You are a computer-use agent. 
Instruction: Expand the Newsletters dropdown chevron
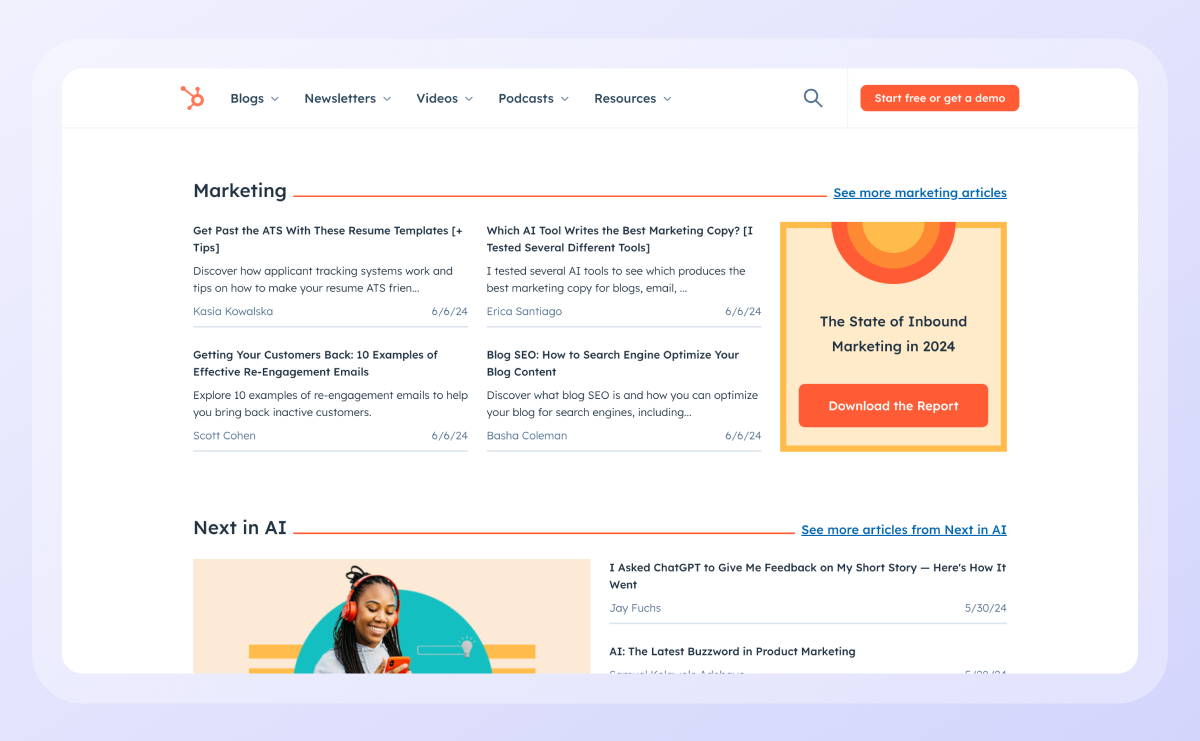387,99
